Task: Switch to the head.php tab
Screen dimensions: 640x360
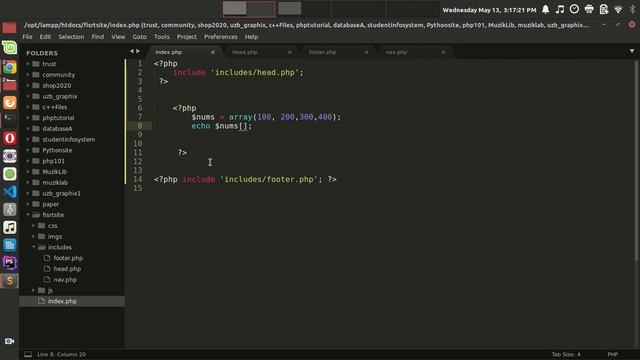Action: [245, 52]
